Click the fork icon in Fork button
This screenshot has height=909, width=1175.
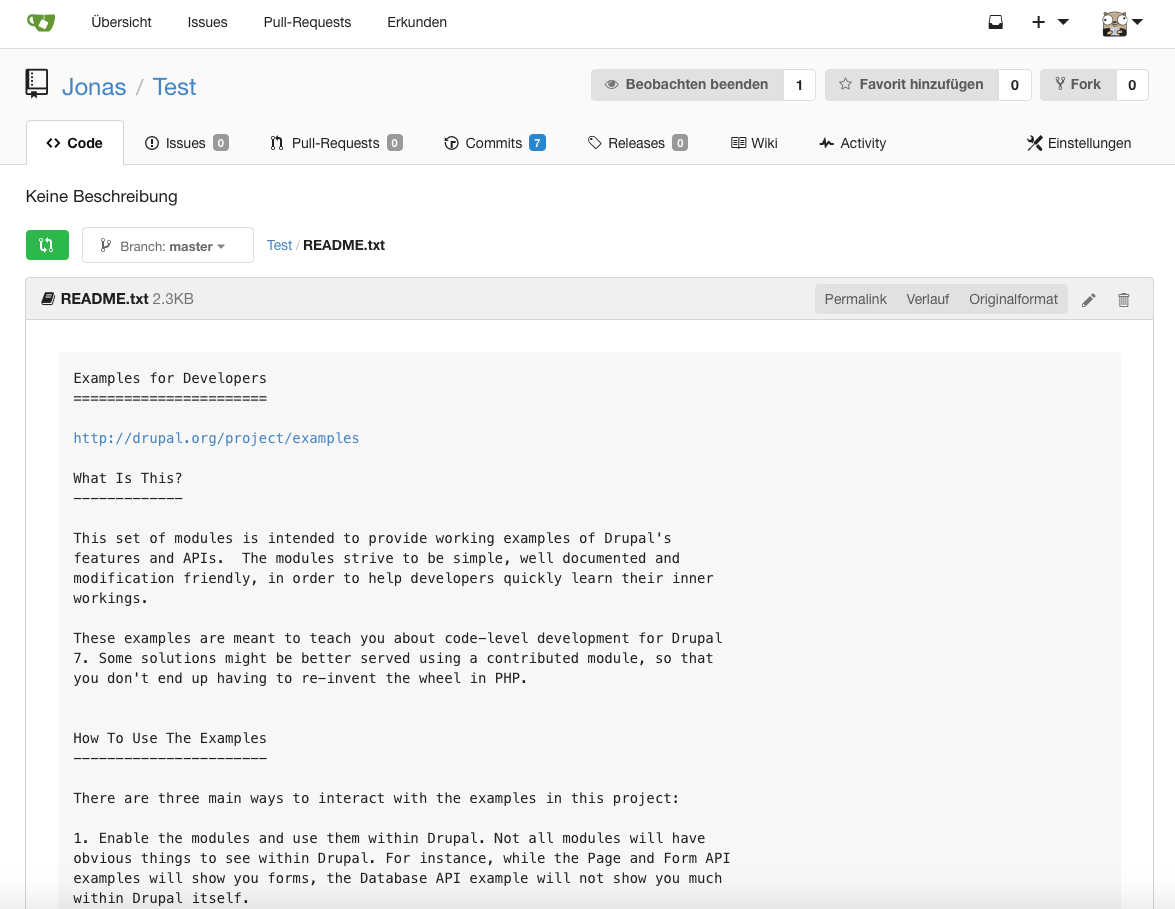1060,84
